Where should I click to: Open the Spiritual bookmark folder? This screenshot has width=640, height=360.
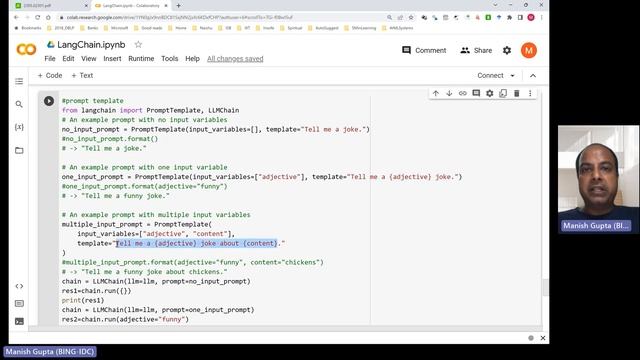[291, 28]
